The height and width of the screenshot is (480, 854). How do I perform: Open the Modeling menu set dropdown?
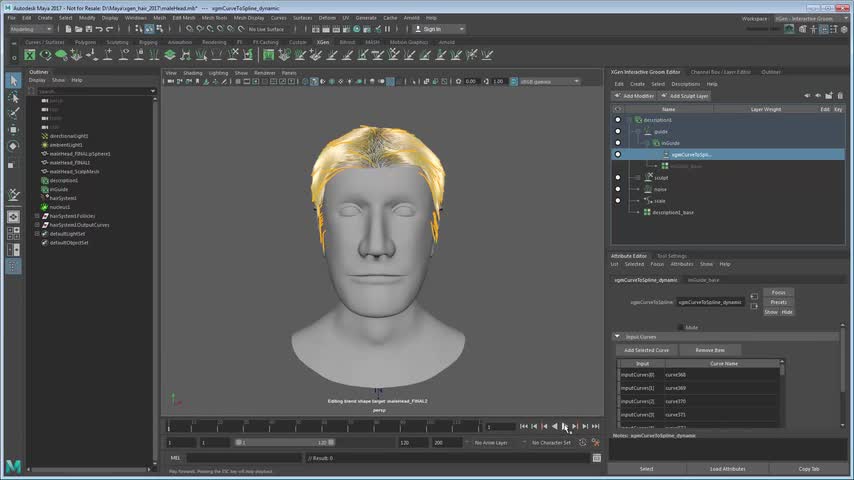[x=30, y=29]
